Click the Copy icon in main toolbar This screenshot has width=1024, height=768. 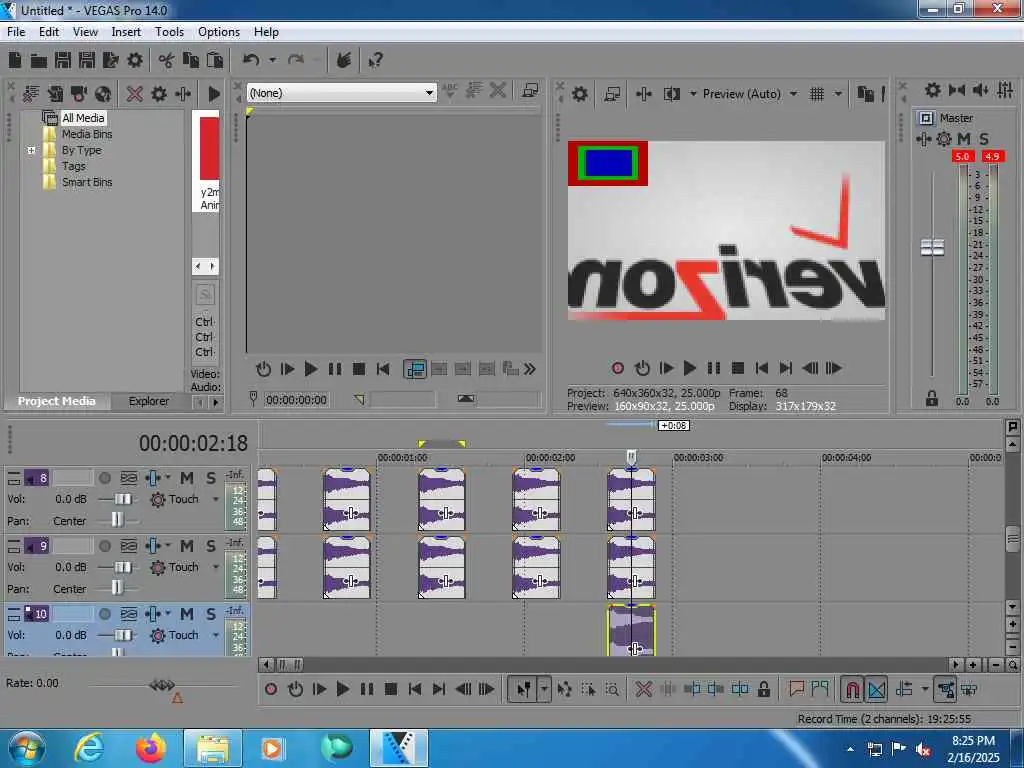point(191,60)
